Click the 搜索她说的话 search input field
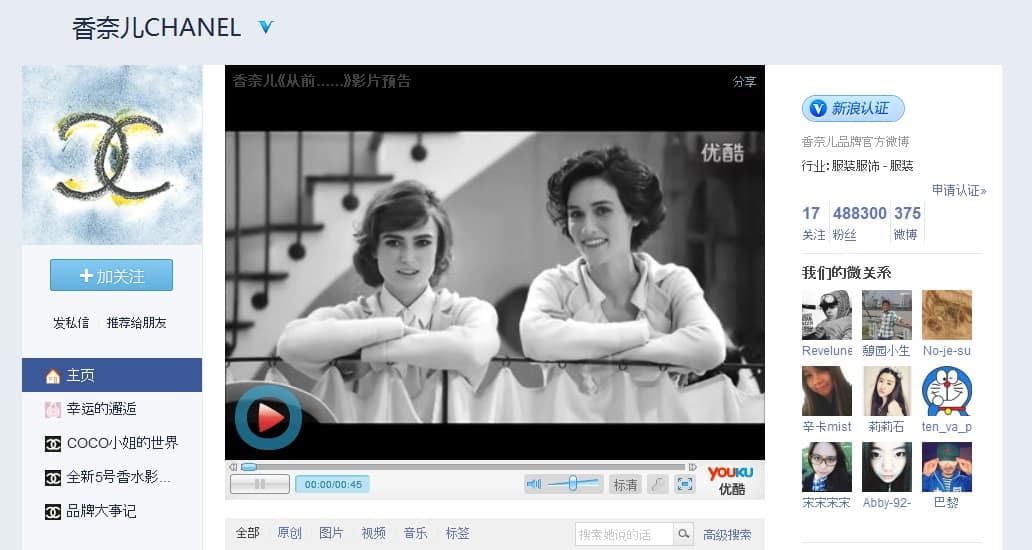Image resolution: width=1032 pixels, height=550 pixels. 624,534
